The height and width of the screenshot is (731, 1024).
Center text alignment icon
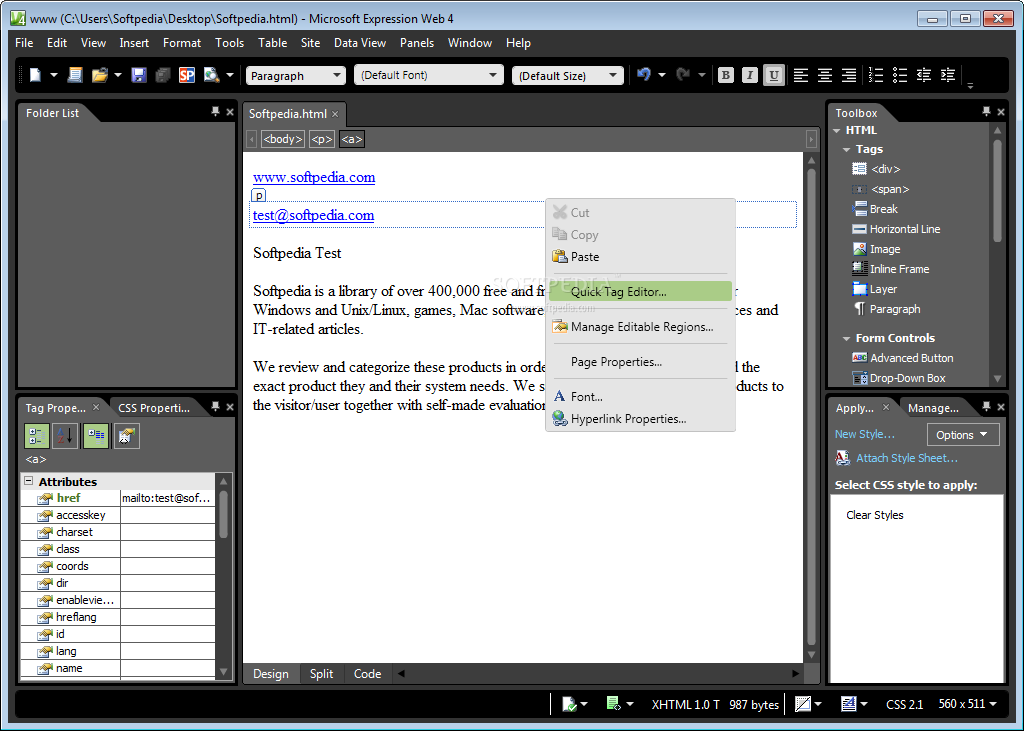(x=825, y=75)
